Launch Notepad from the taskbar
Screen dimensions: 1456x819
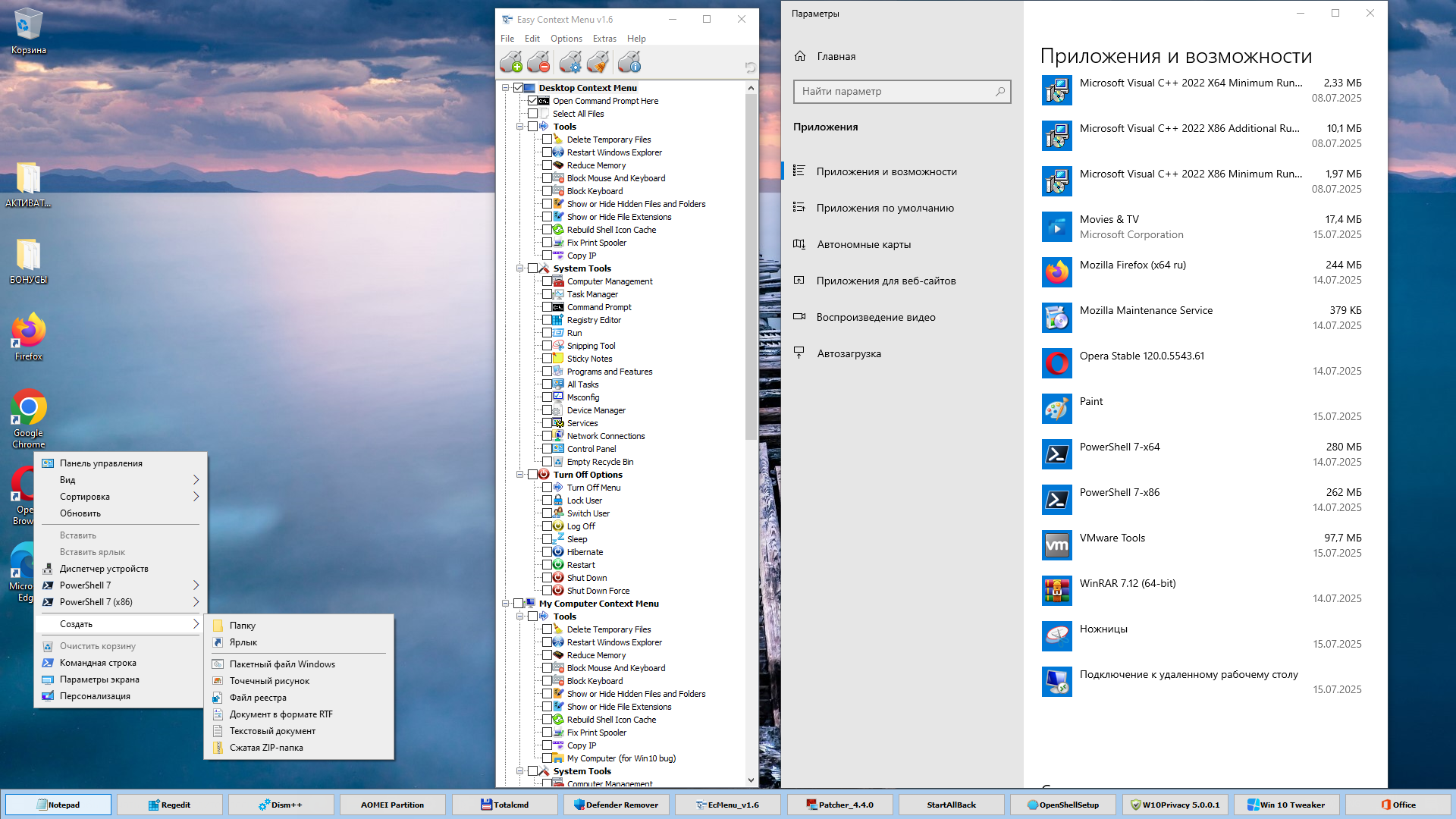tap(58, 805)
